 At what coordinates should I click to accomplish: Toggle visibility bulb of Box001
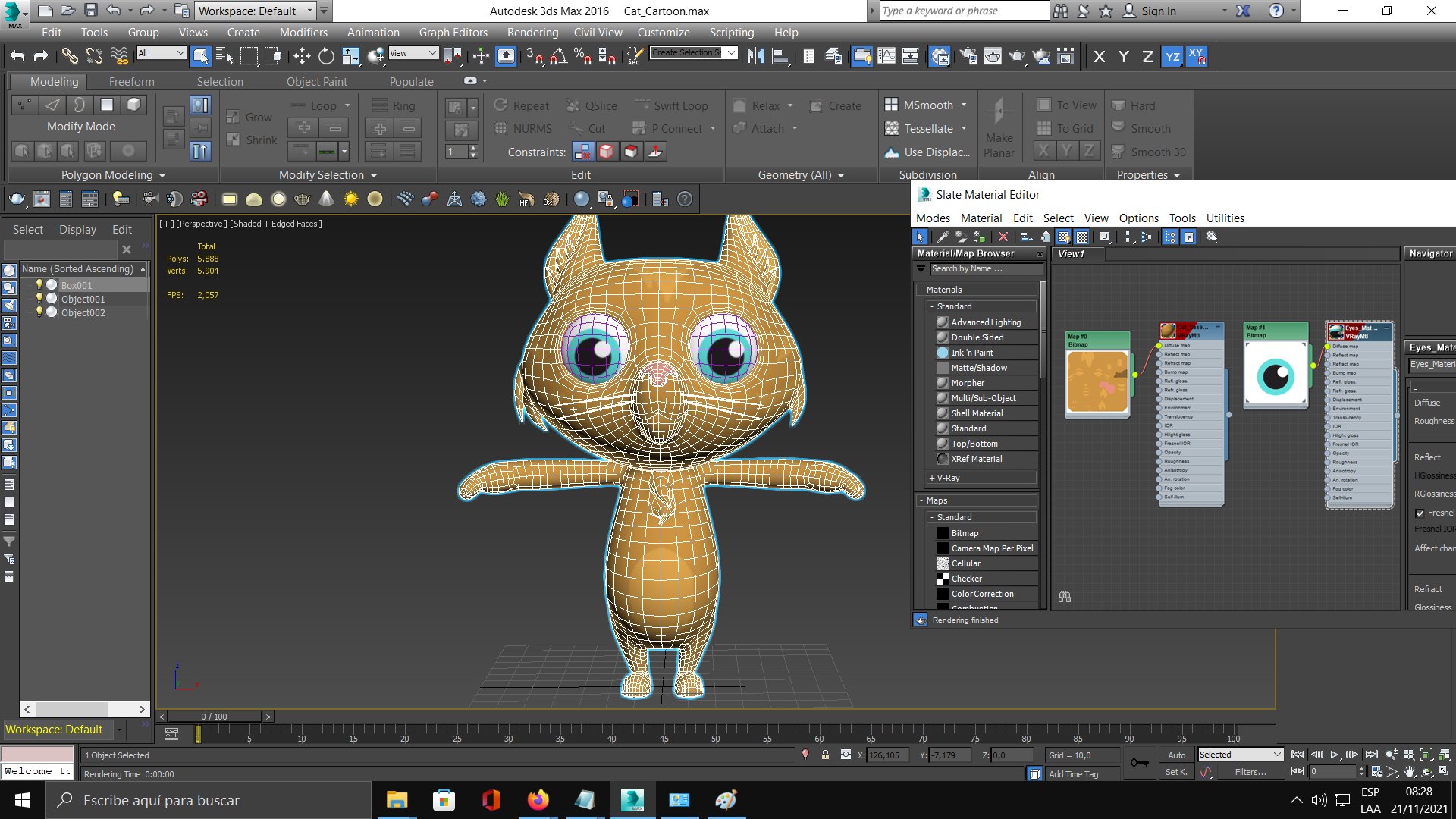coord(39,285)
